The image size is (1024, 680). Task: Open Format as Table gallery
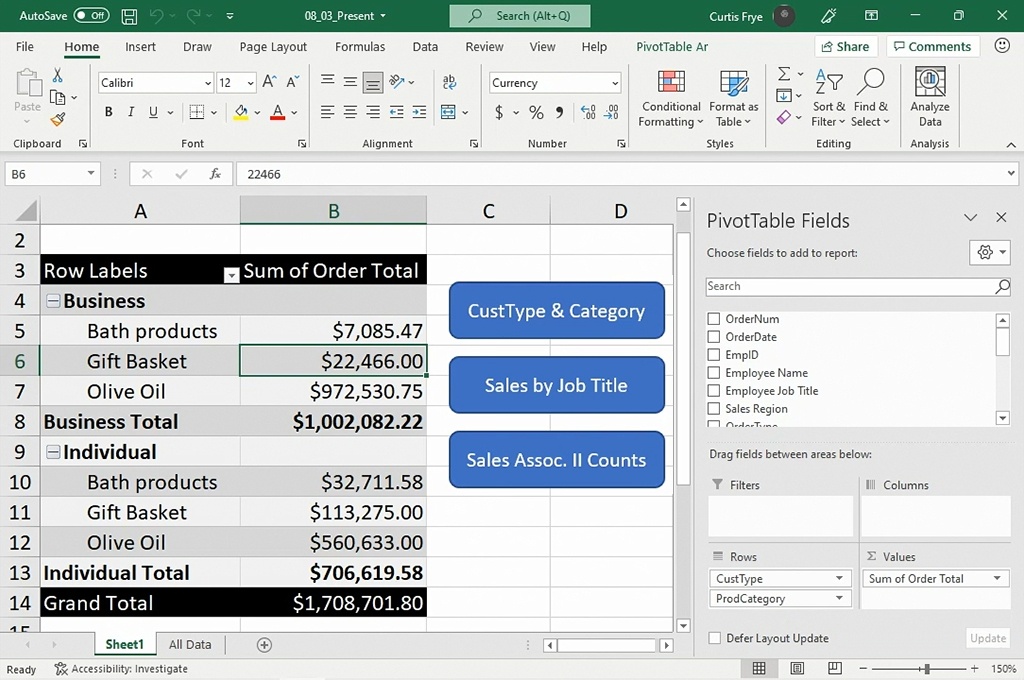tap(733, 83)
